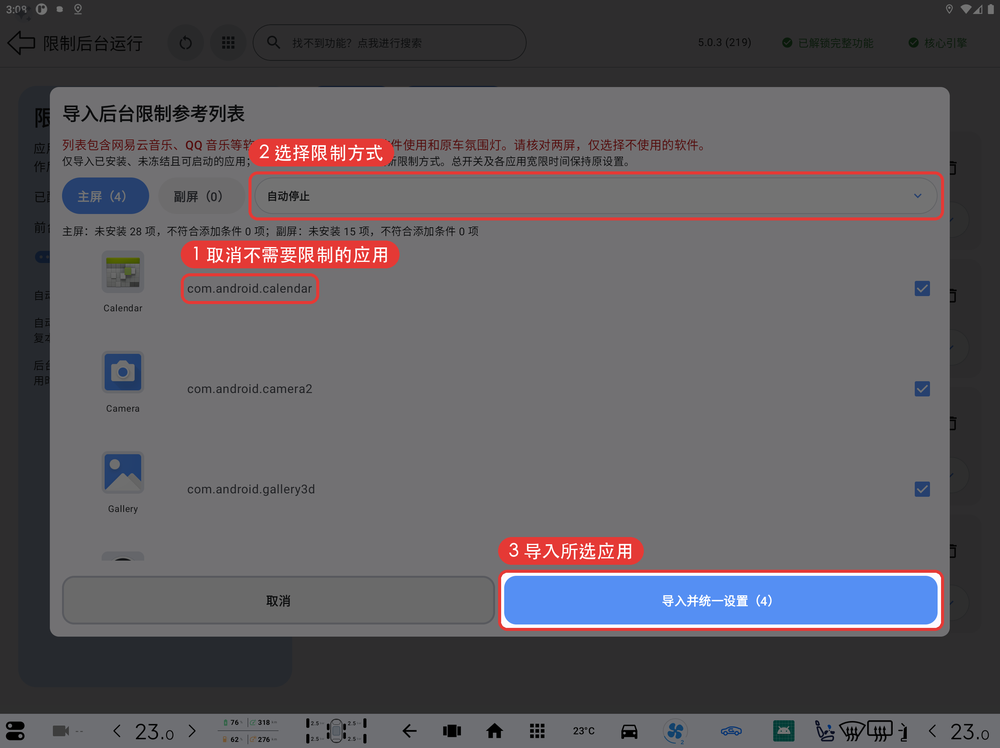Viewport: 1000px width, 748px height.
Task: Tap the wifi icon in status bar
Action: [966, 9]
